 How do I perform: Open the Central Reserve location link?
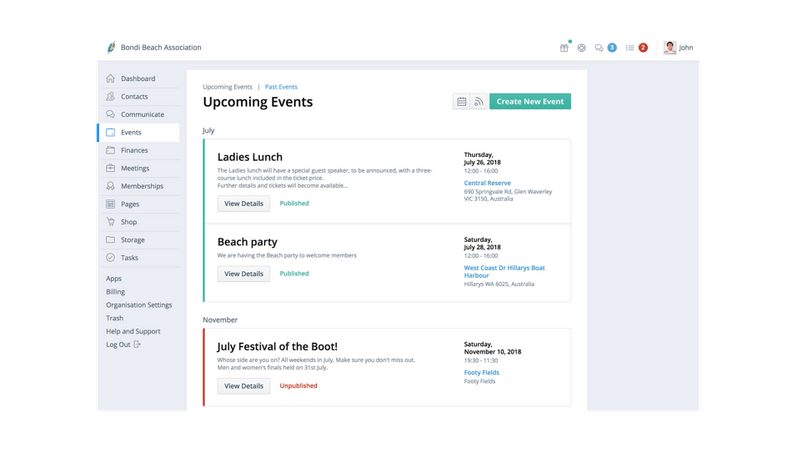(488, 184)
